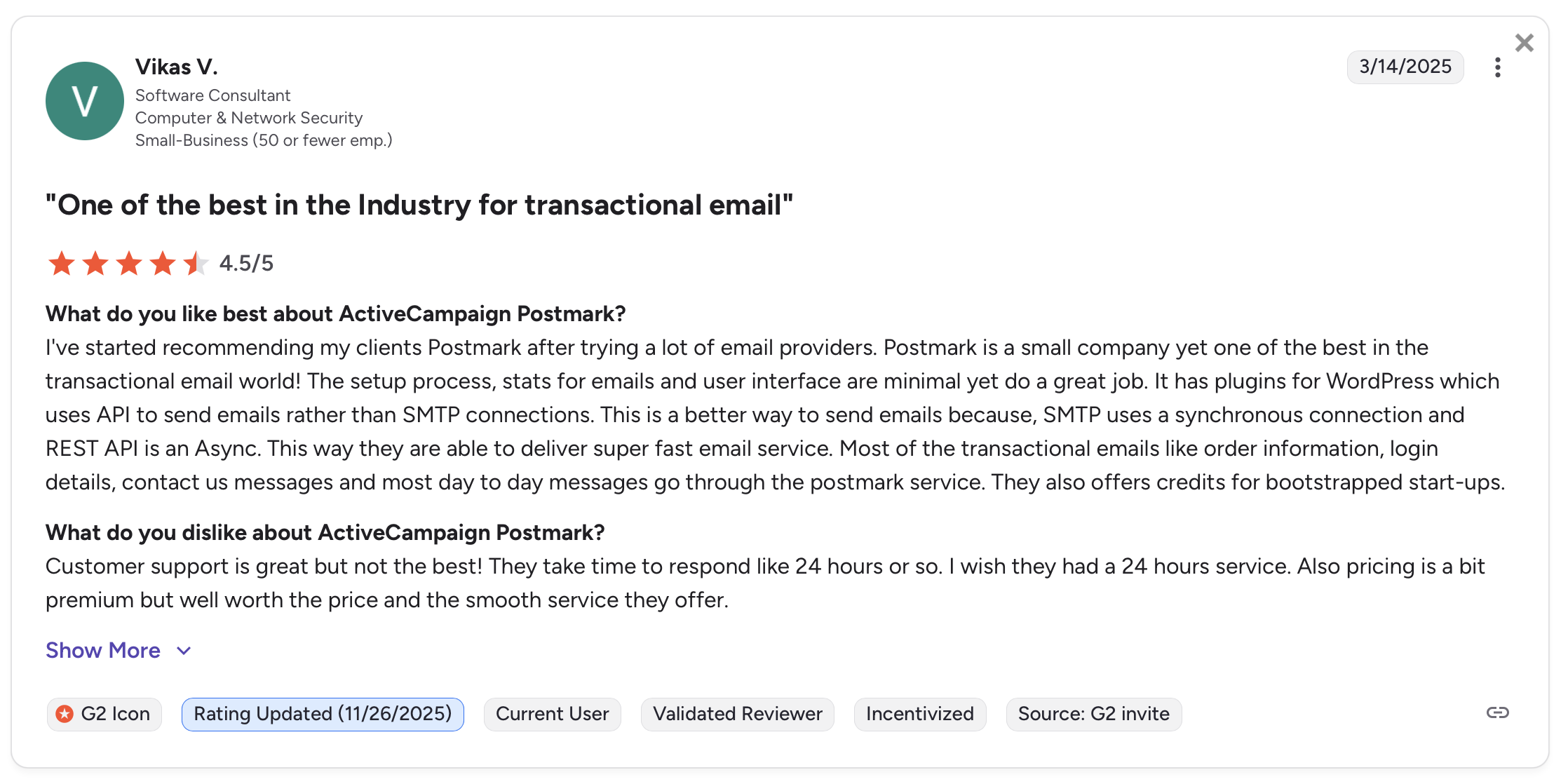Open the three-dot more options menu

coord(1497,67)
